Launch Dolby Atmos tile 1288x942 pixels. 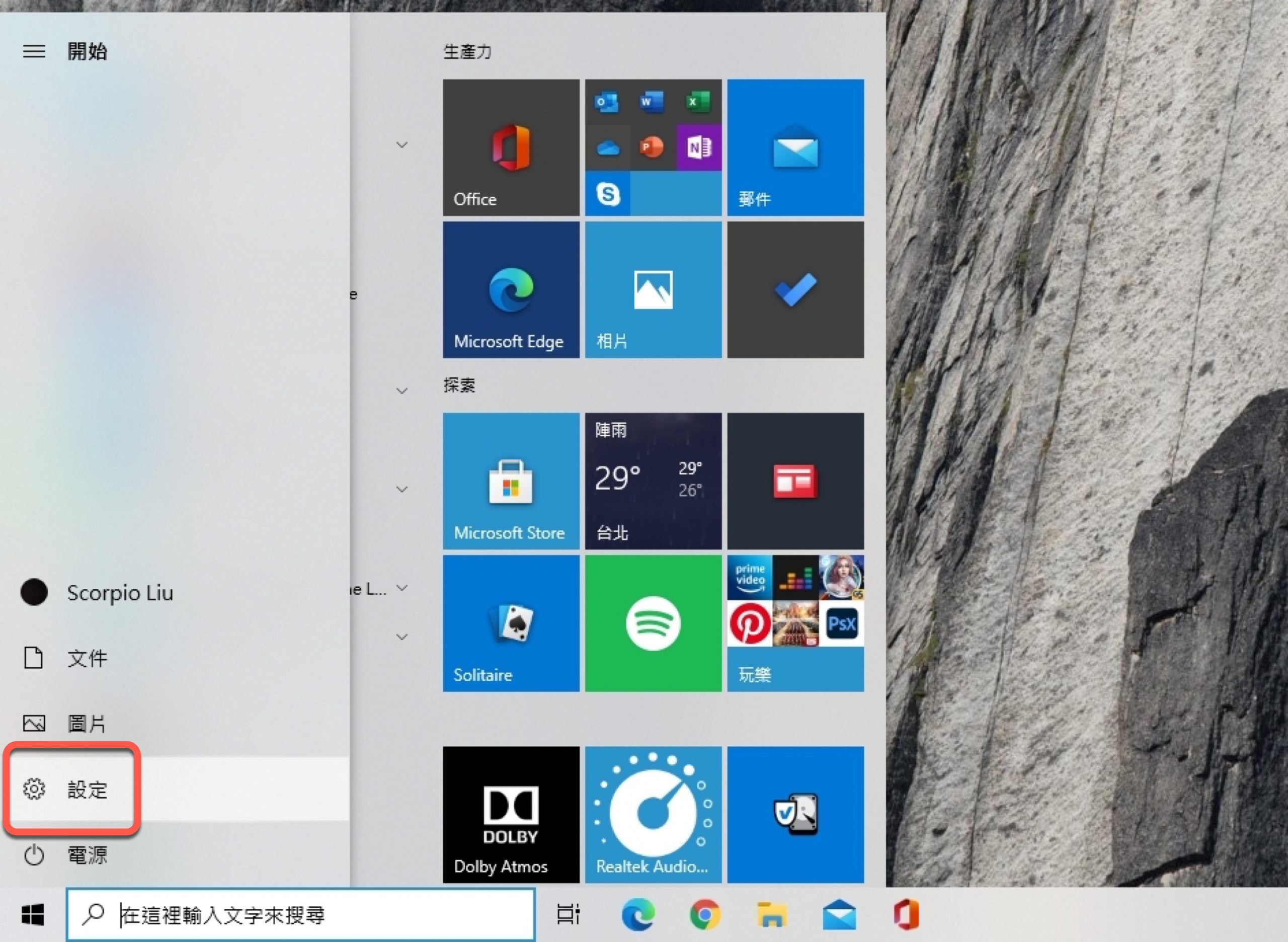tap(510, 814)
